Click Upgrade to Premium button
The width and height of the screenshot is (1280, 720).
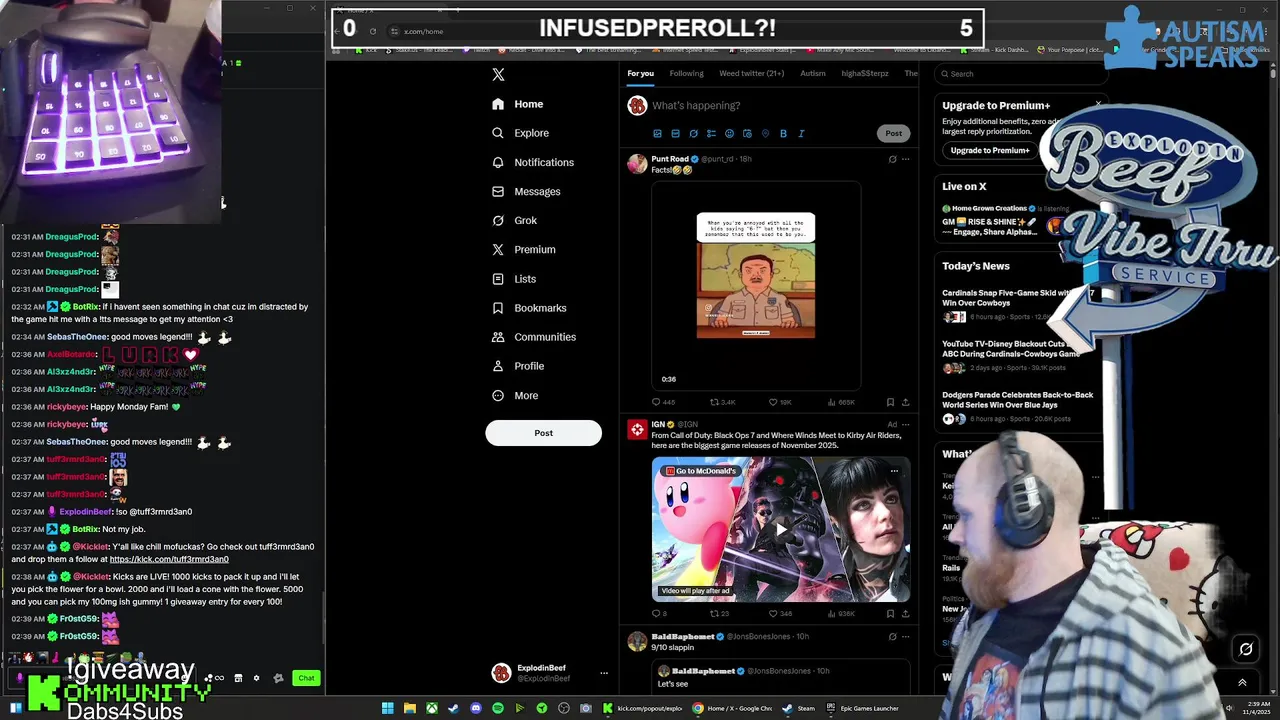[990, 150]
